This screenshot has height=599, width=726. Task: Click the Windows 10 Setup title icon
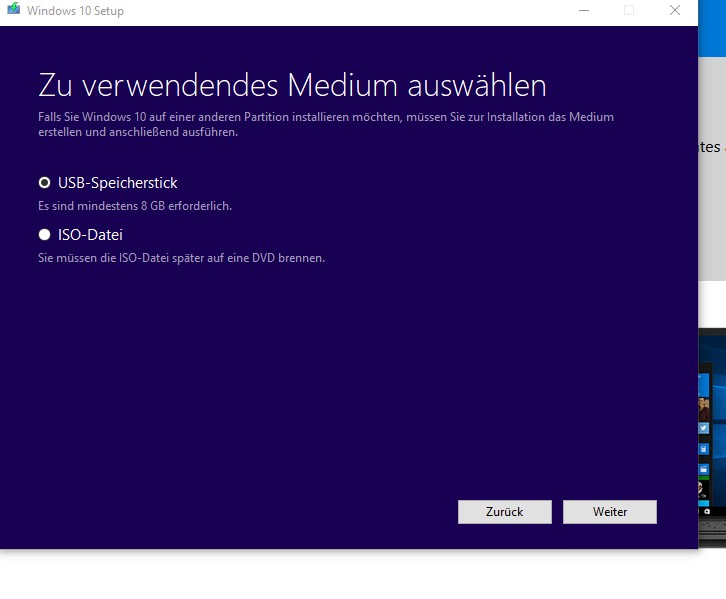point(13,9)
